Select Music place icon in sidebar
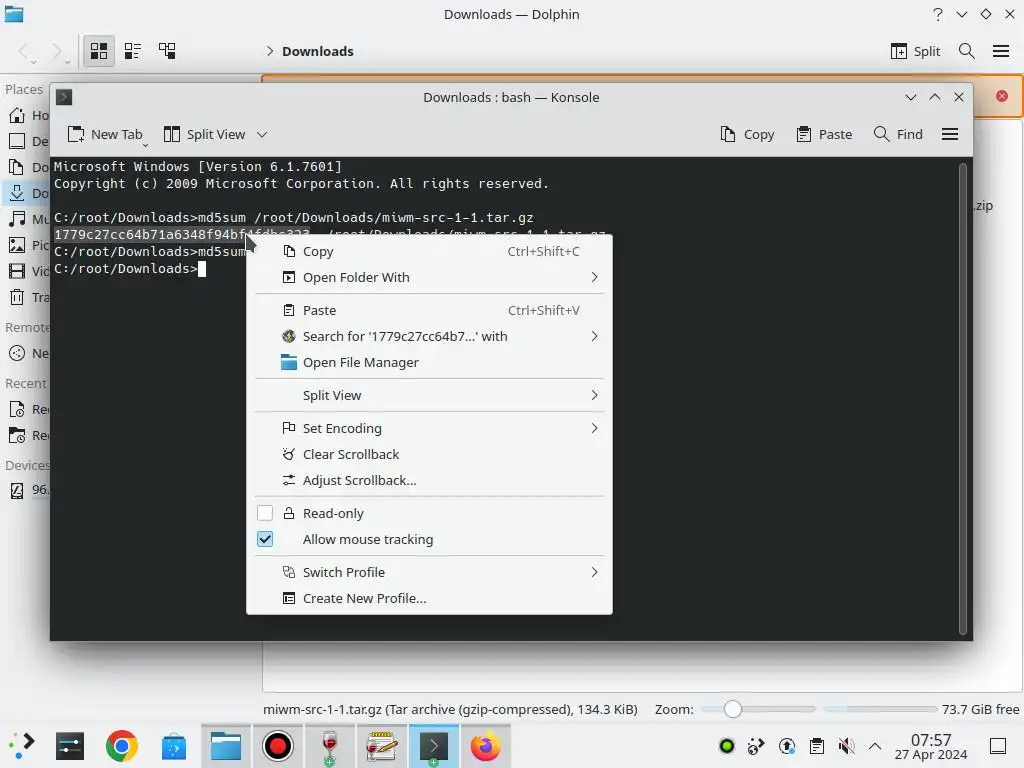Screen dimensions: 1024x768 (17, 219)
